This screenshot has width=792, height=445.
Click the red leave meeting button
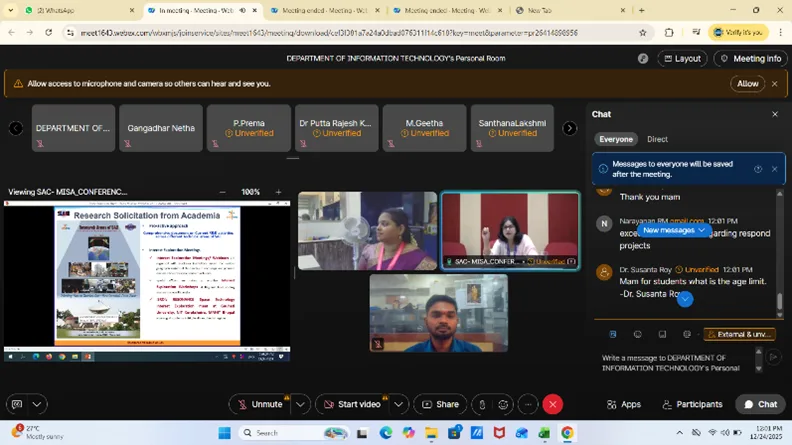pyautogui.click(x=553, y=404)
